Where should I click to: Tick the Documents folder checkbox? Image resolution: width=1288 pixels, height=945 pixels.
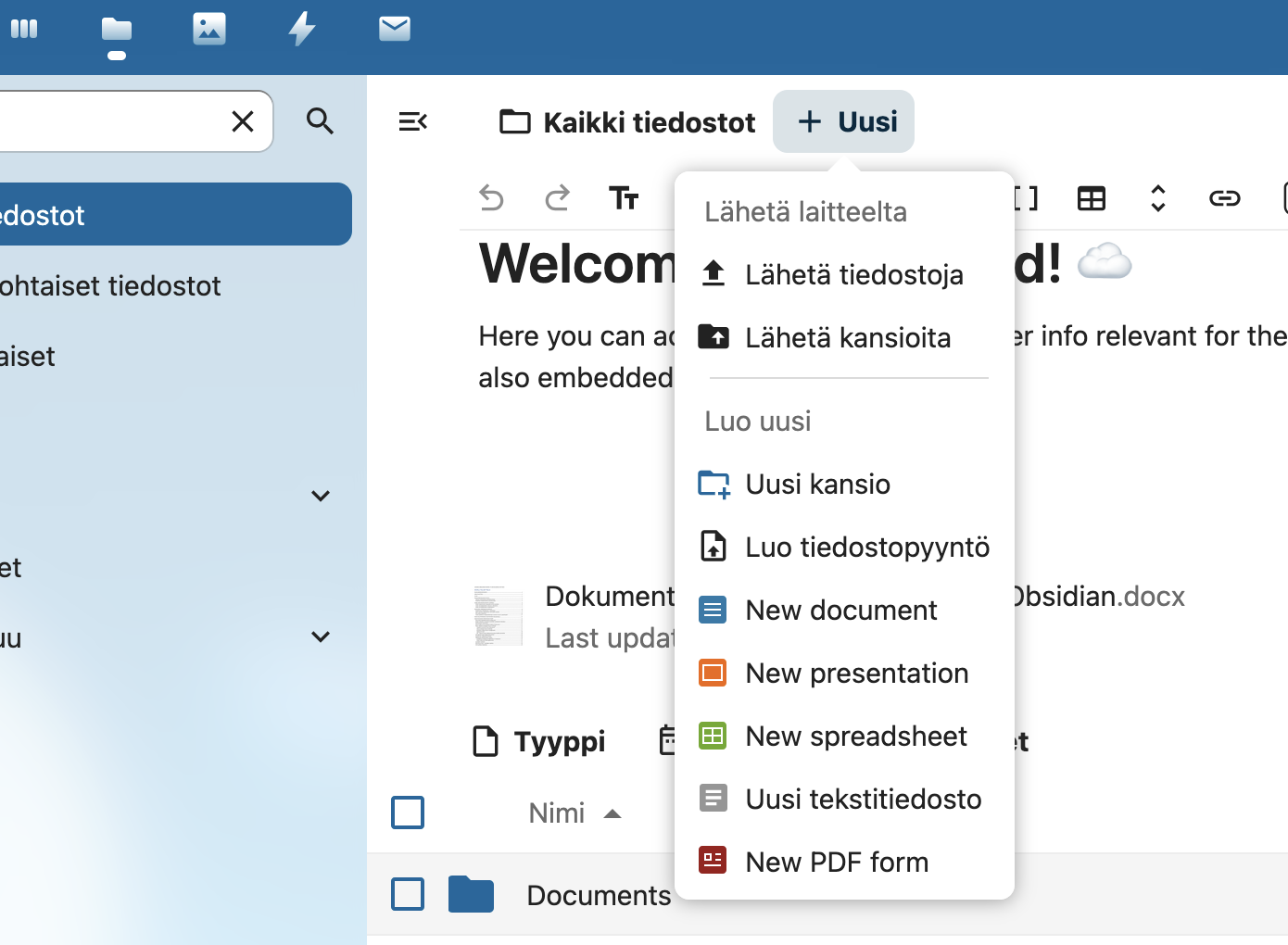408,894
